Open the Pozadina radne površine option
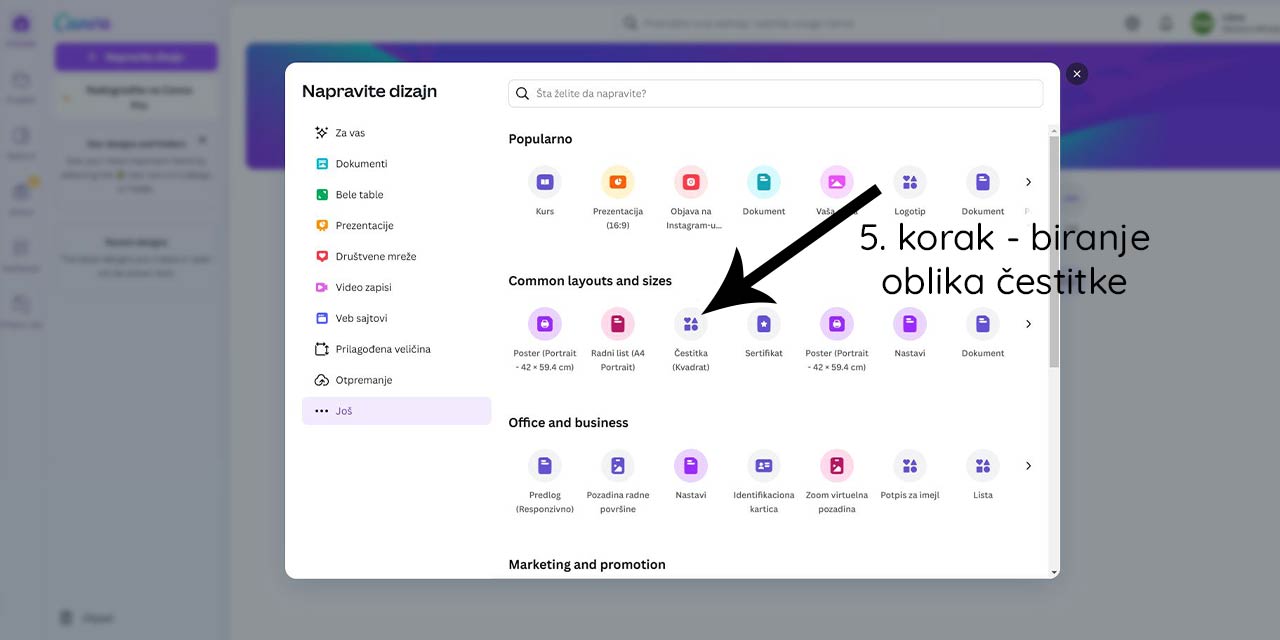 617,466
